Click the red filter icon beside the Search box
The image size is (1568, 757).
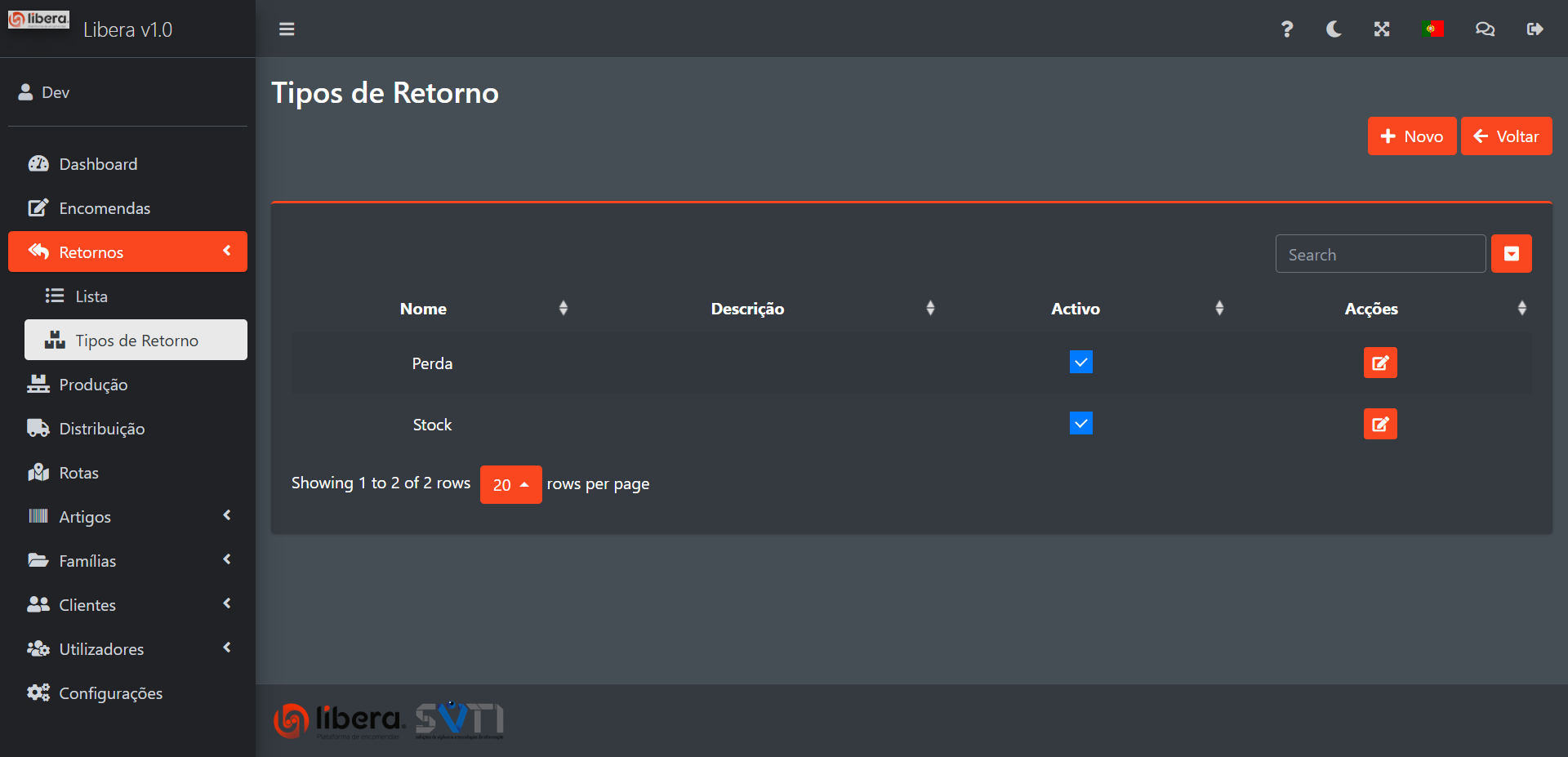coord(1512,253)
